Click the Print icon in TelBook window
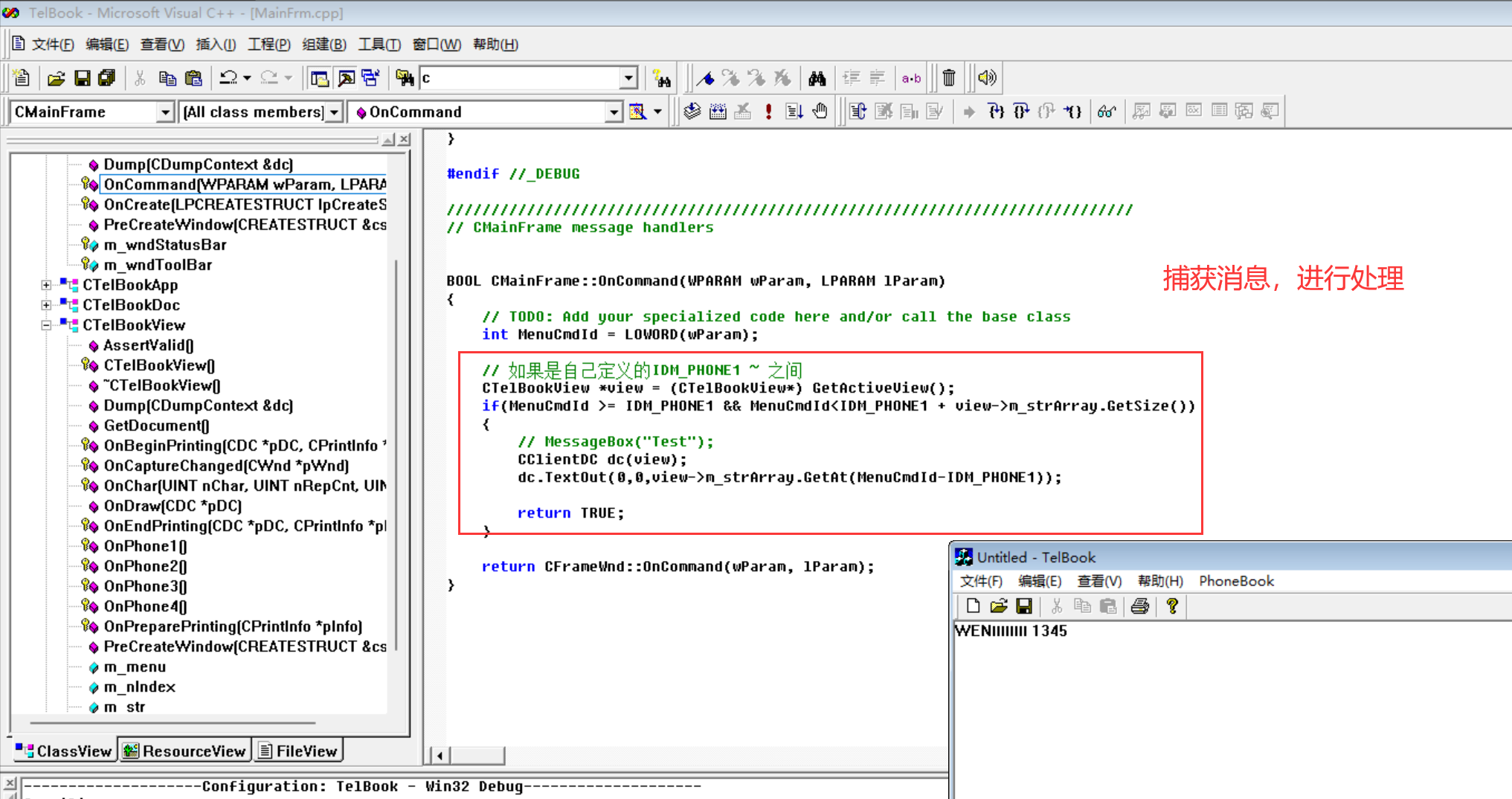 pos(1139,606)
